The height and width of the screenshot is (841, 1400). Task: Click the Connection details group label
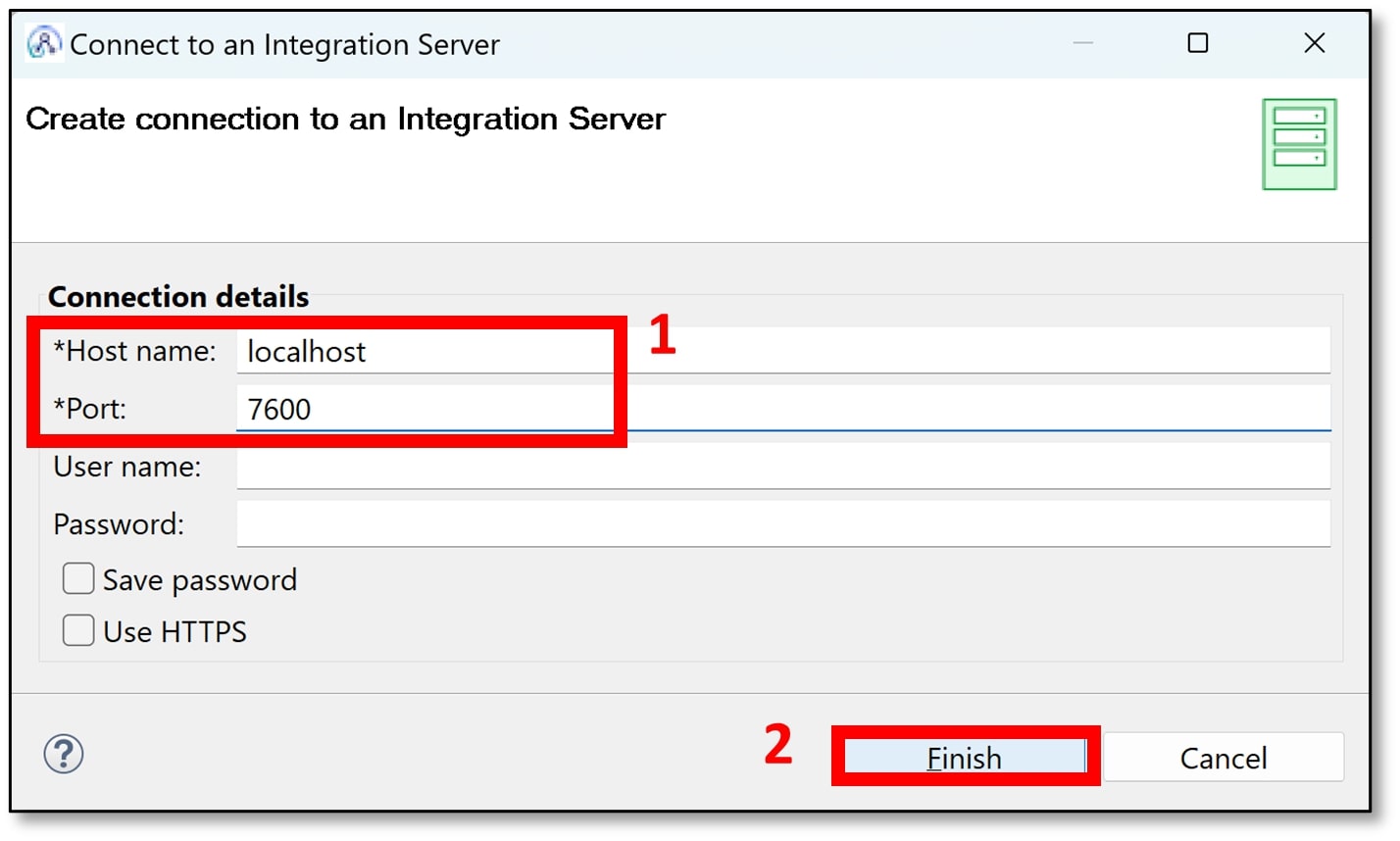[x=177, y=296]
